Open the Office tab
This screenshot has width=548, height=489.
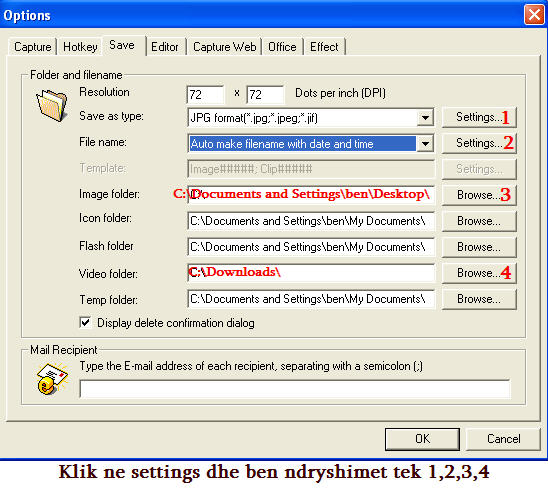click(x=282, y=47)
